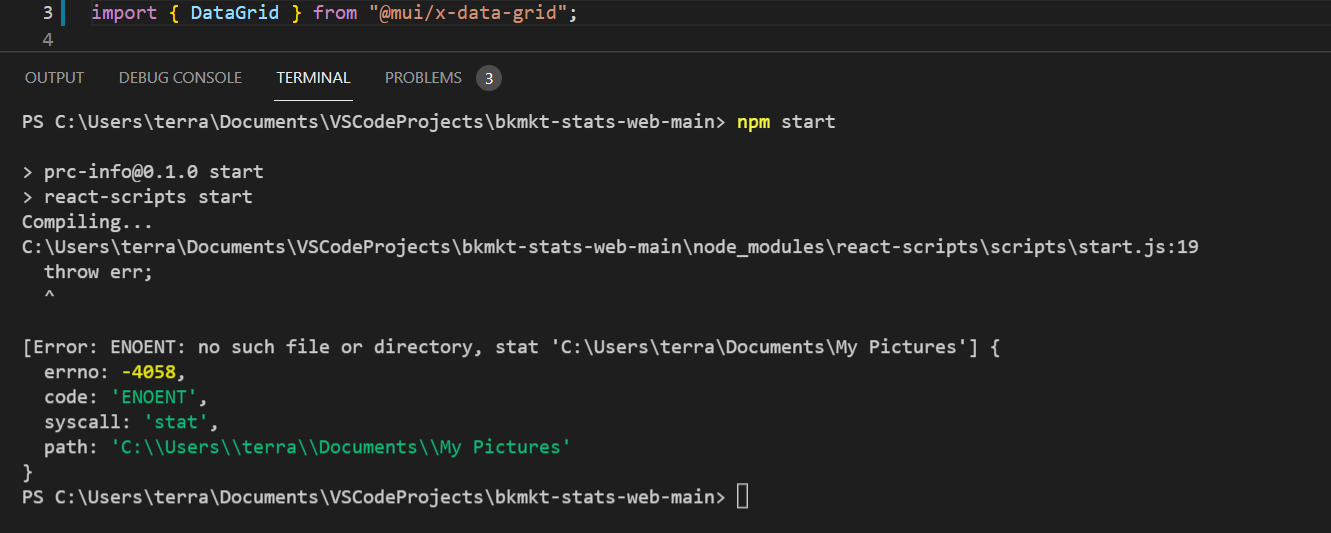Image resolution: width=1331 pixels, height=533 pixels.
Task: Click line number 4 in the editor gutter
Action: tap(48, 40)
